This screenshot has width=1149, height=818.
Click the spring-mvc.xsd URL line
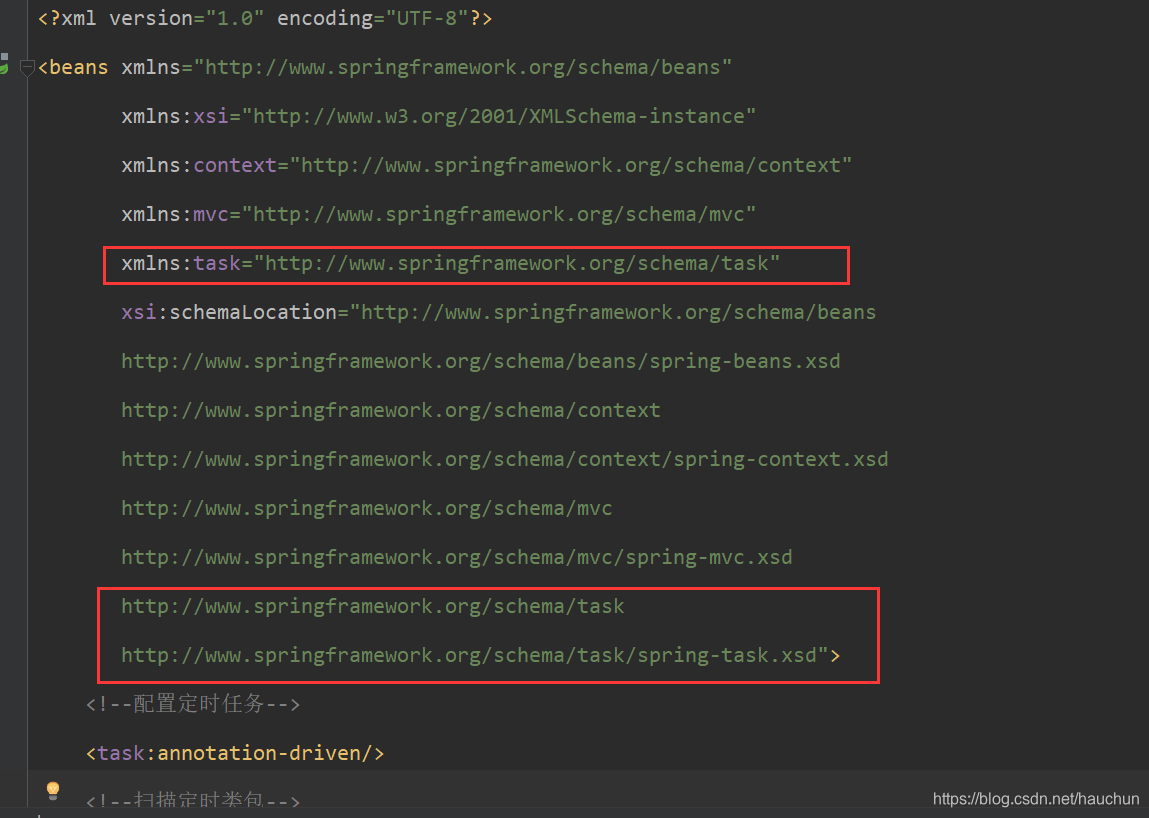(457, 558)
